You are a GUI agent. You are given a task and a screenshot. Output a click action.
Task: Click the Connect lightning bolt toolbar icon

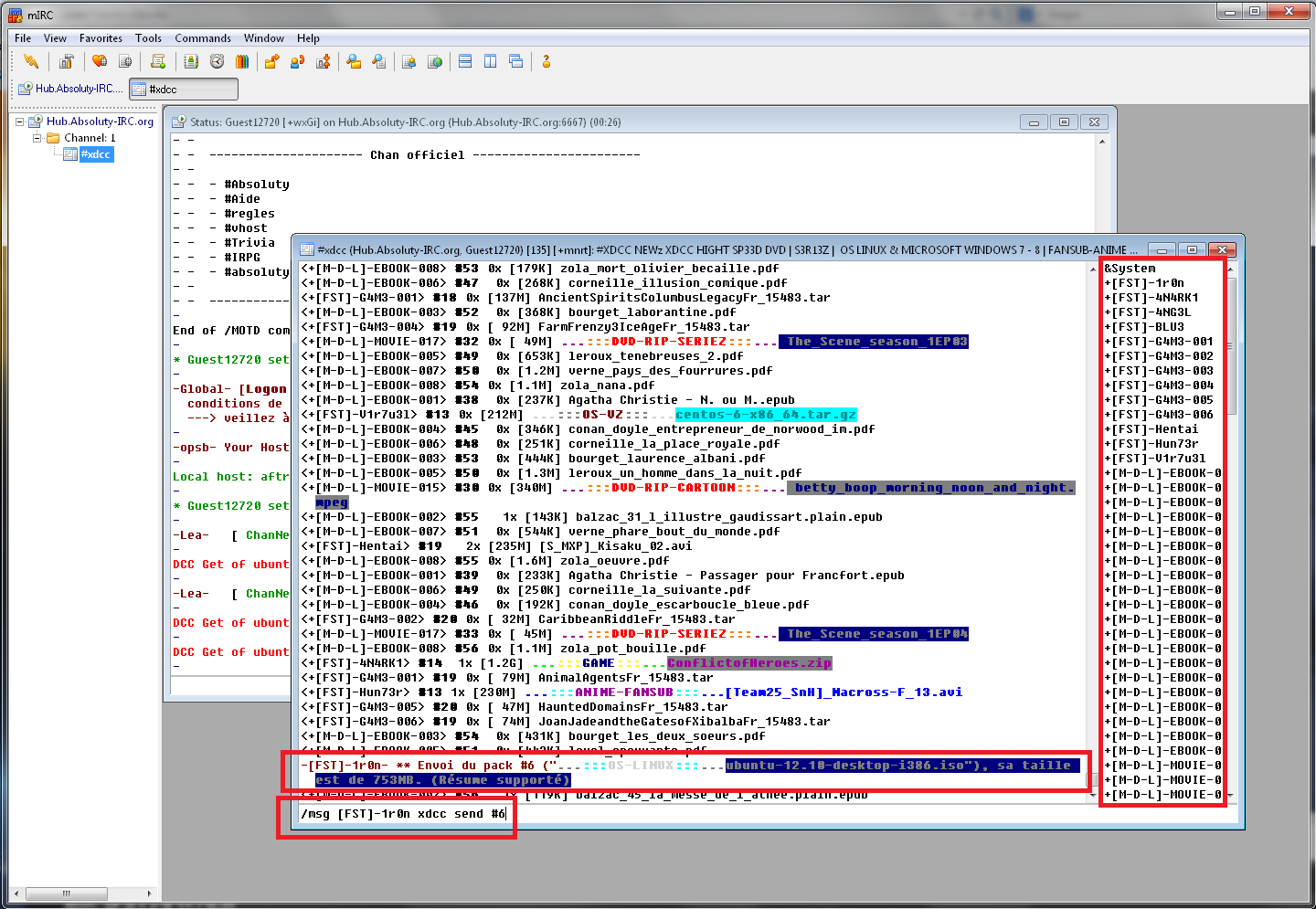pyautogui.click(x=31, y=61)
